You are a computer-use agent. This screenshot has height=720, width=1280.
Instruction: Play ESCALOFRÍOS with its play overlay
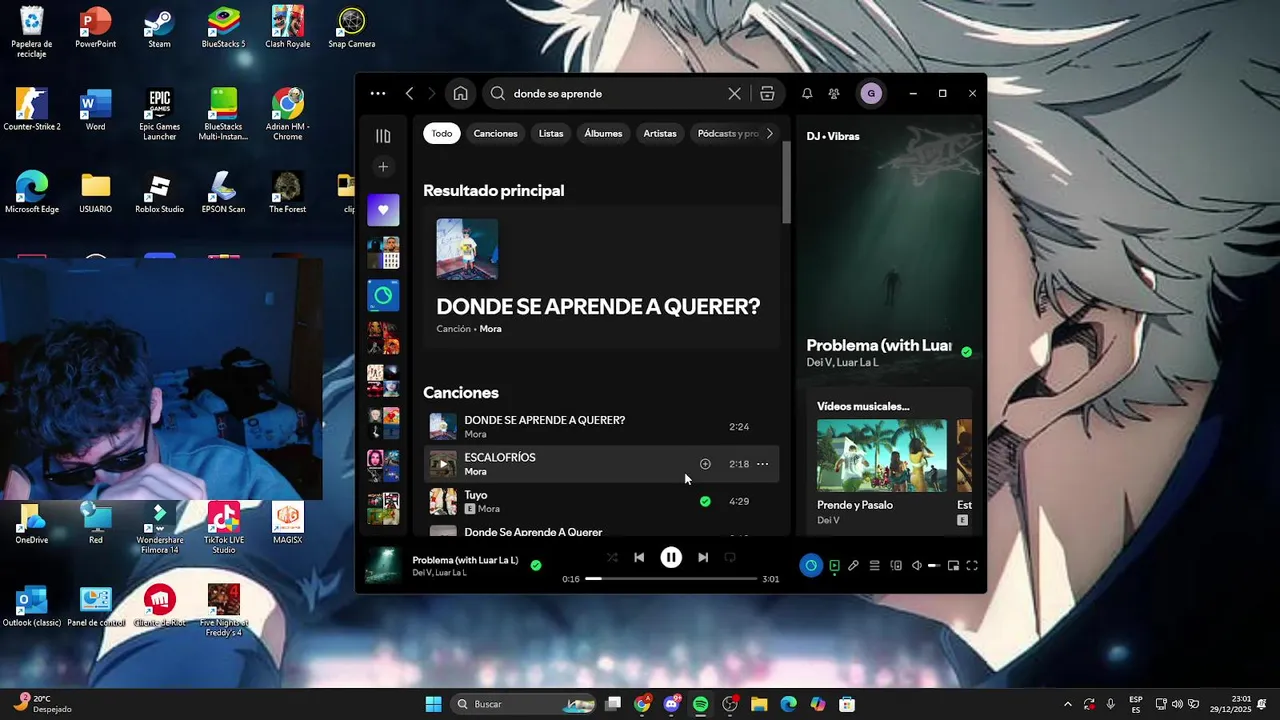pyautogui.click(x=443, y=464)
